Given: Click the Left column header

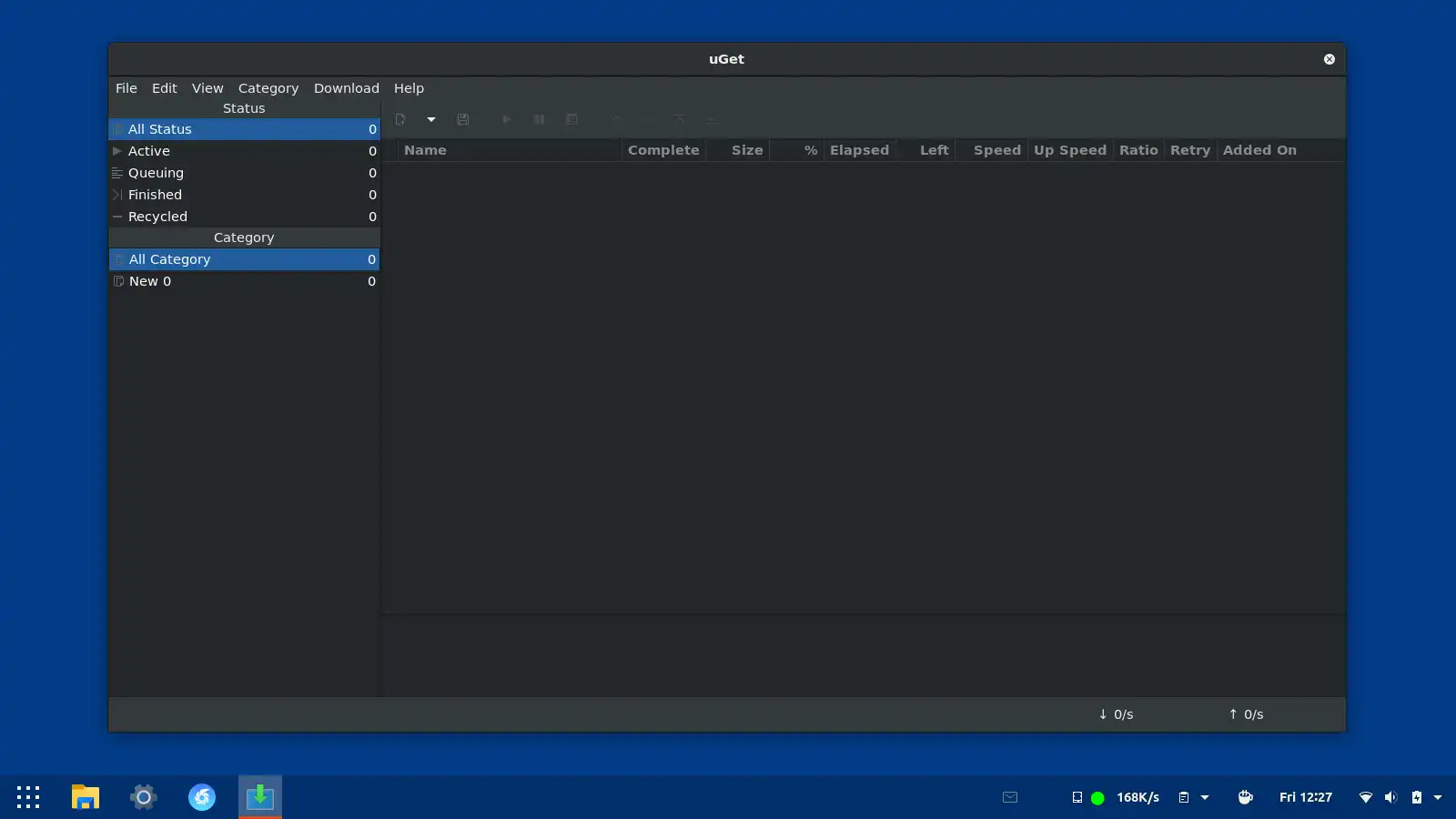Looking at the screenshot, I should point(925,150).
